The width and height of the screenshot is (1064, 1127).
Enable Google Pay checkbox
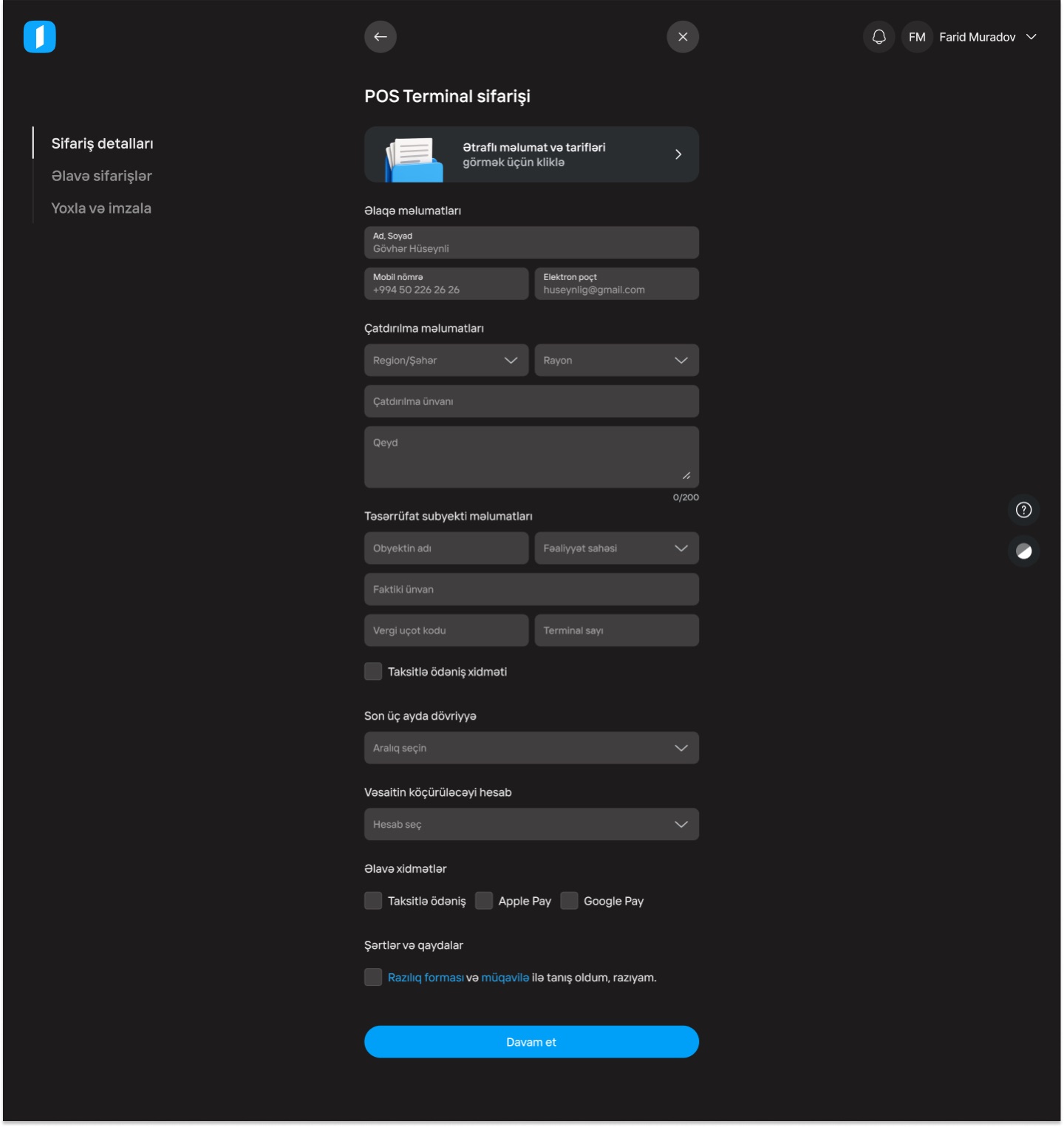click(x=569, y=901)
